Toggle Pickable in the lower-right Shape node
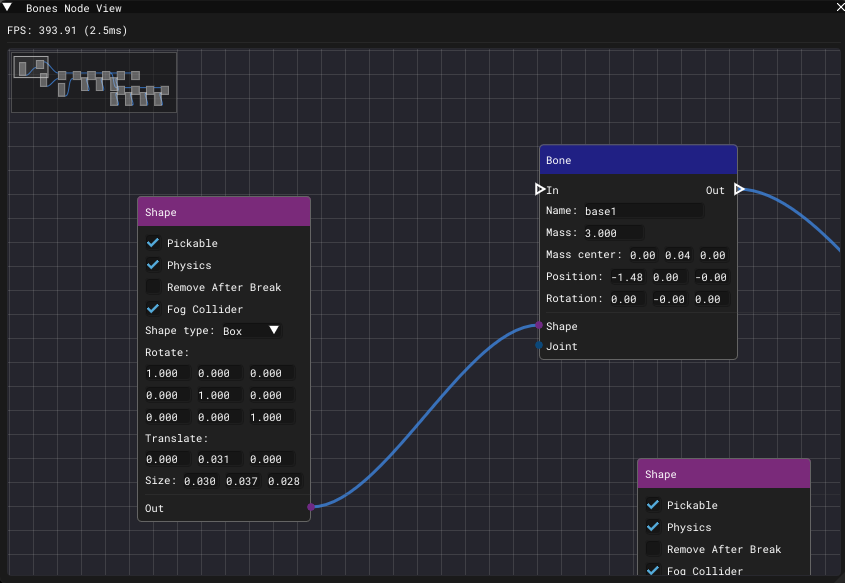845x583 pixels. [653, 505]
